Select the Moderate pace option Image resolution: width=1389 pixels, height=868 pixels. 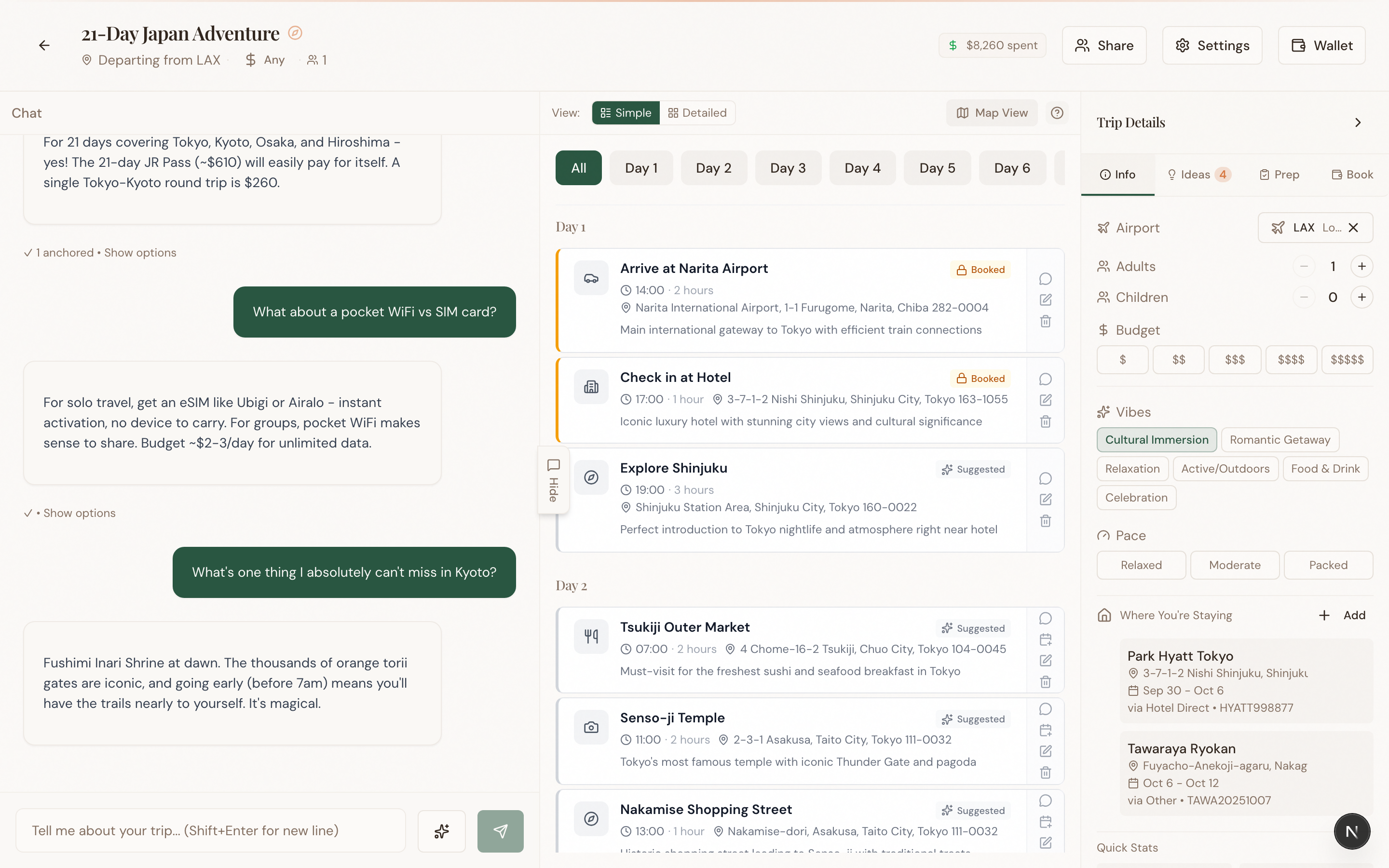[1235, 565]
